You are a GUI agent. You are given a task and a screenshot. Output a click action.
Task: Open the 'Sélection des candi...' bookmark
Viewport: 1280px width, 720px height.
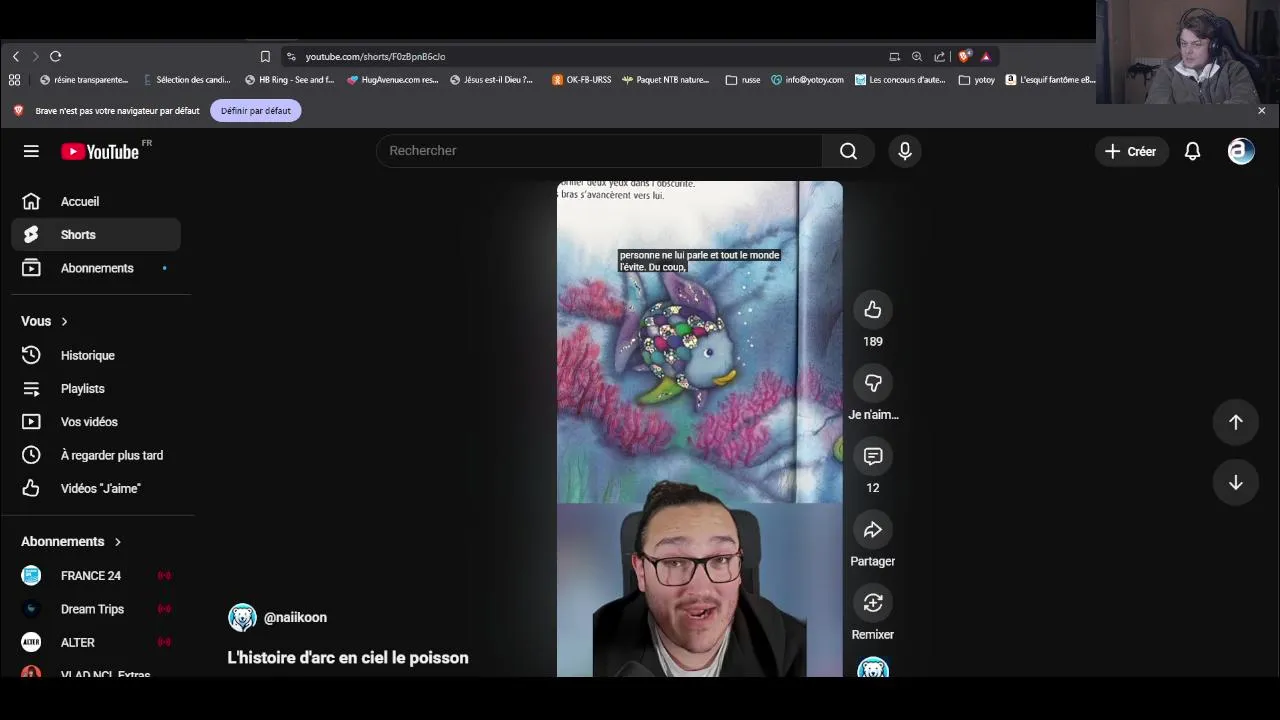click(186, 80)
